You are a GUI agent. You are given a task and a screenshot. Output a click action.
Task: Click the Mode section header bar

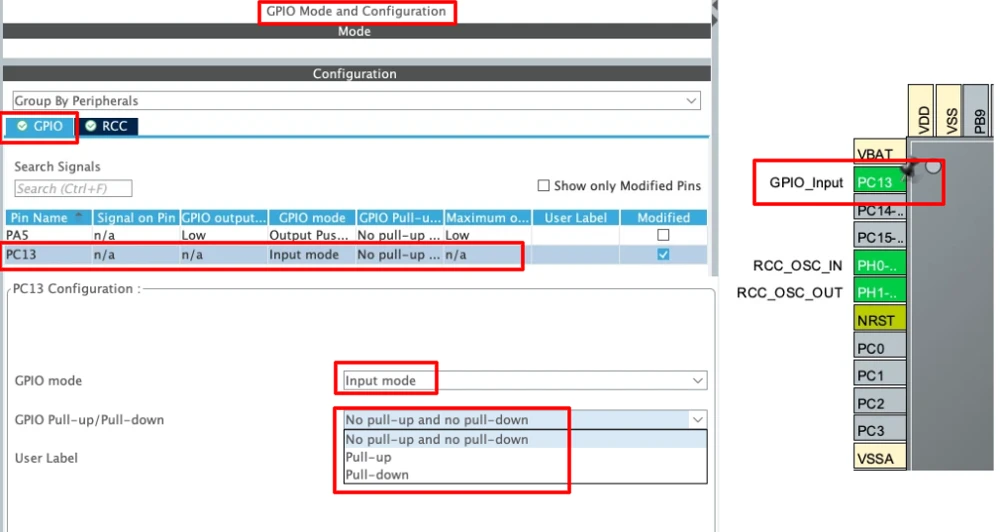(357, 31)
